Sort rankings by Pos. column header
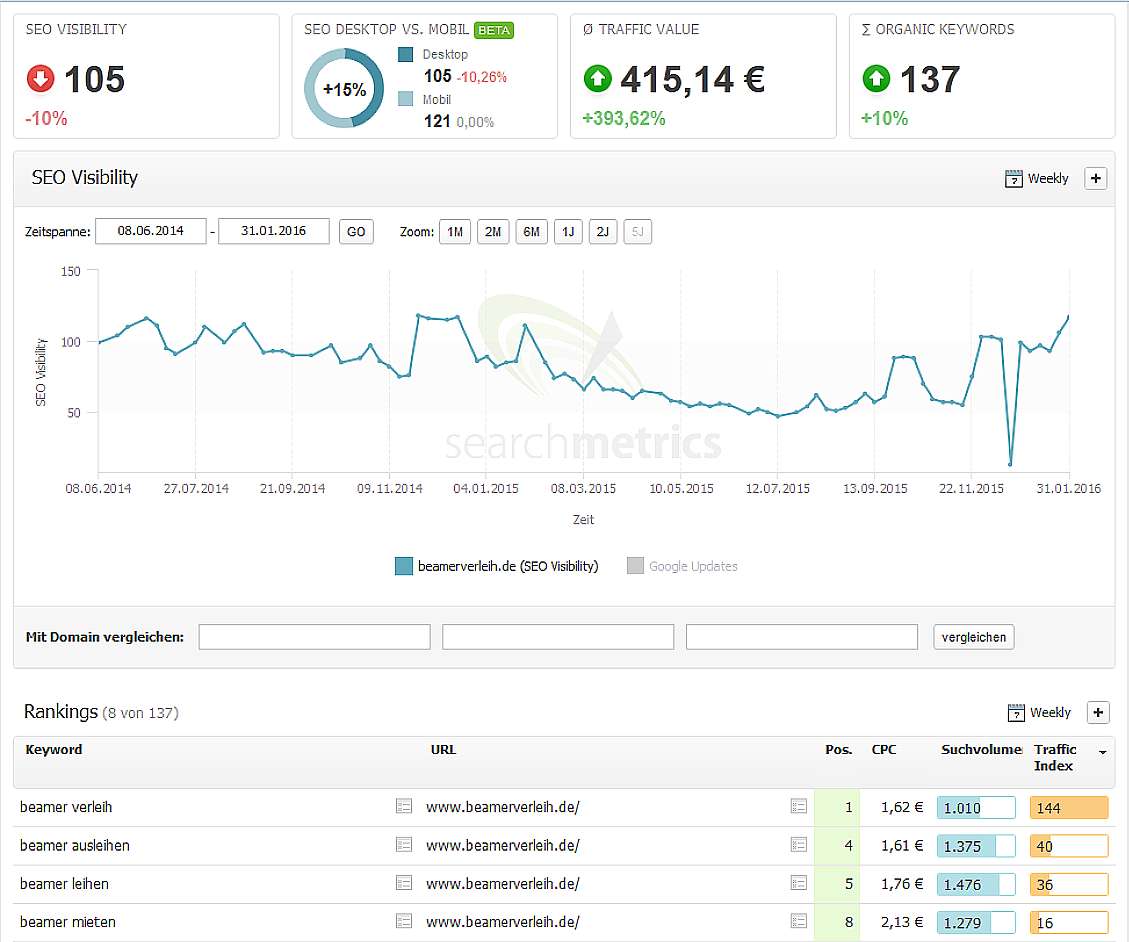 click(x=839, y=750)
